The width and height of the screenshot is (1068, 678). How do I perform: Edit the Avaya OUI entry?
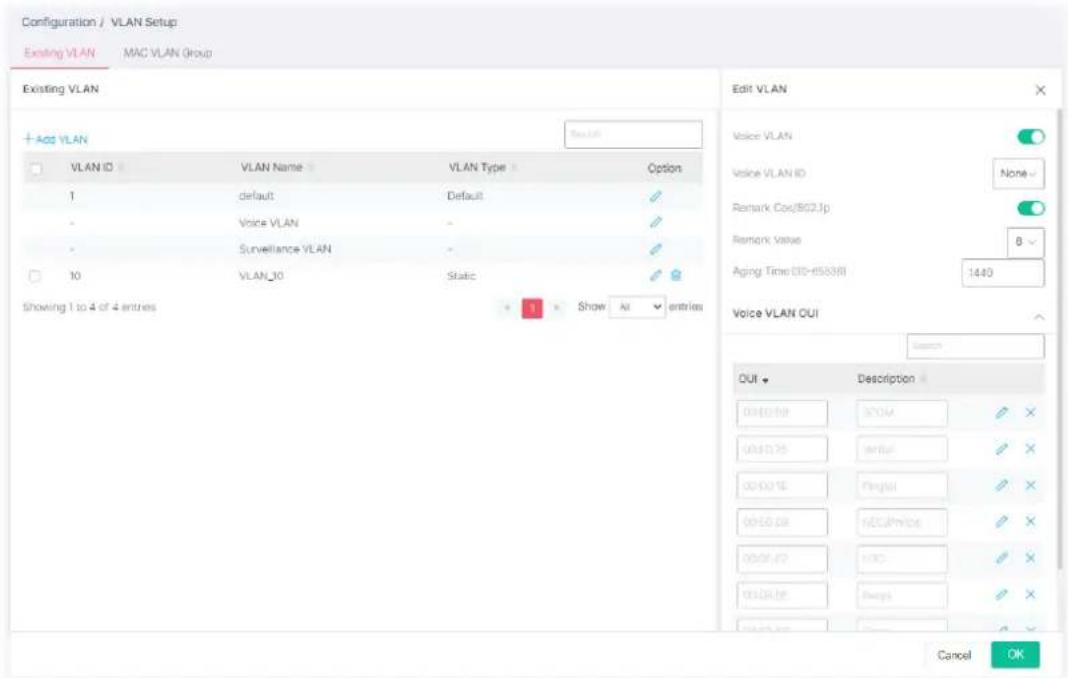click(1001, 594)
